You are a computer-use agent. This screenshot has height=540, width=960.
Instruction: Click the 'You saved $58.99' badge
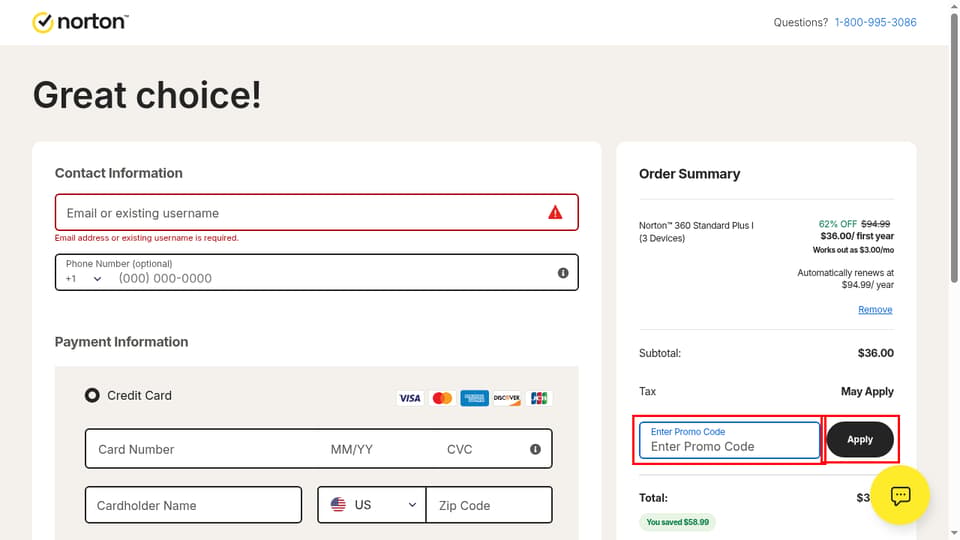coord(678,522)
